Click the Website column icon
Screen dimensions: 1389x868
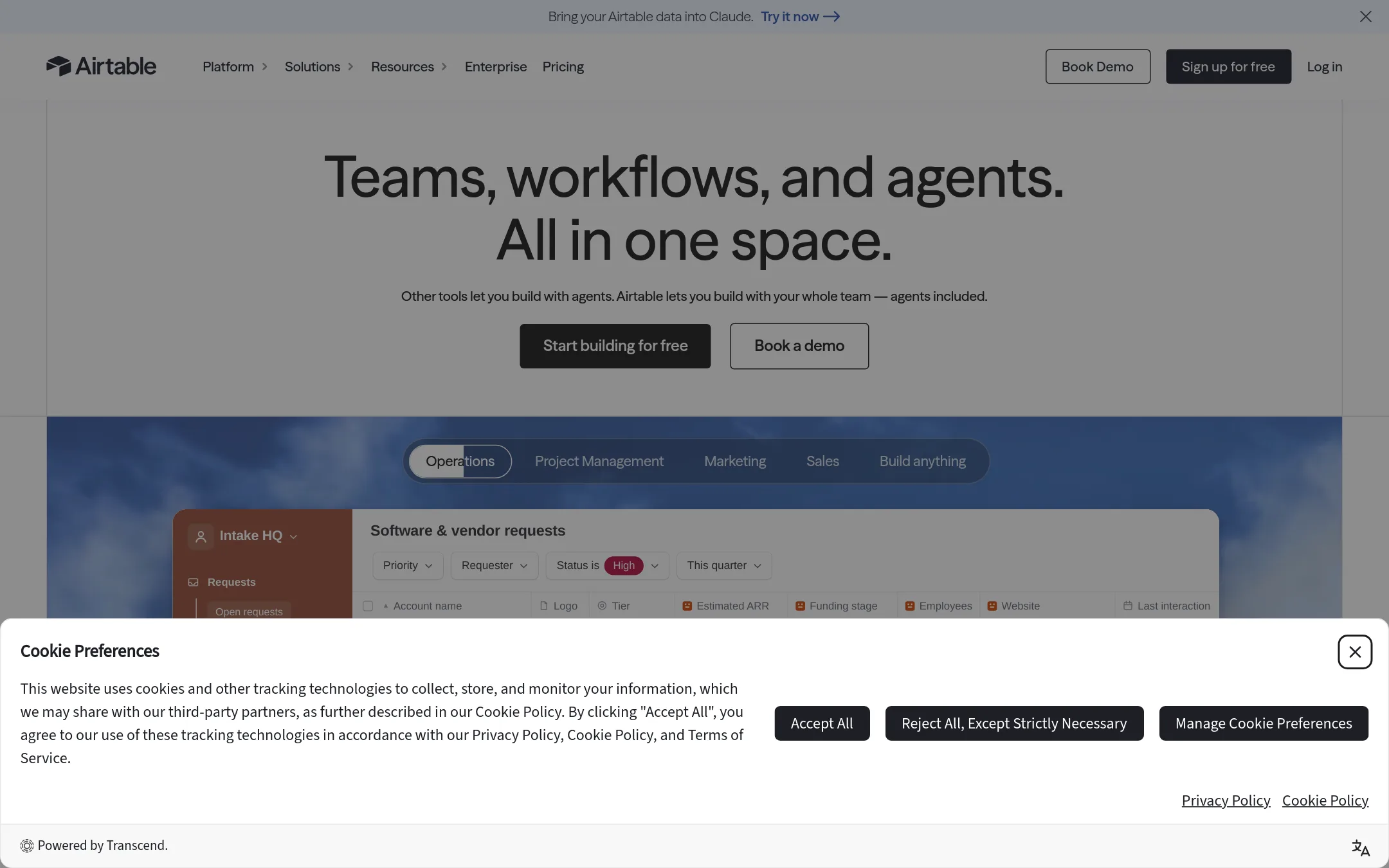point(992,606)
